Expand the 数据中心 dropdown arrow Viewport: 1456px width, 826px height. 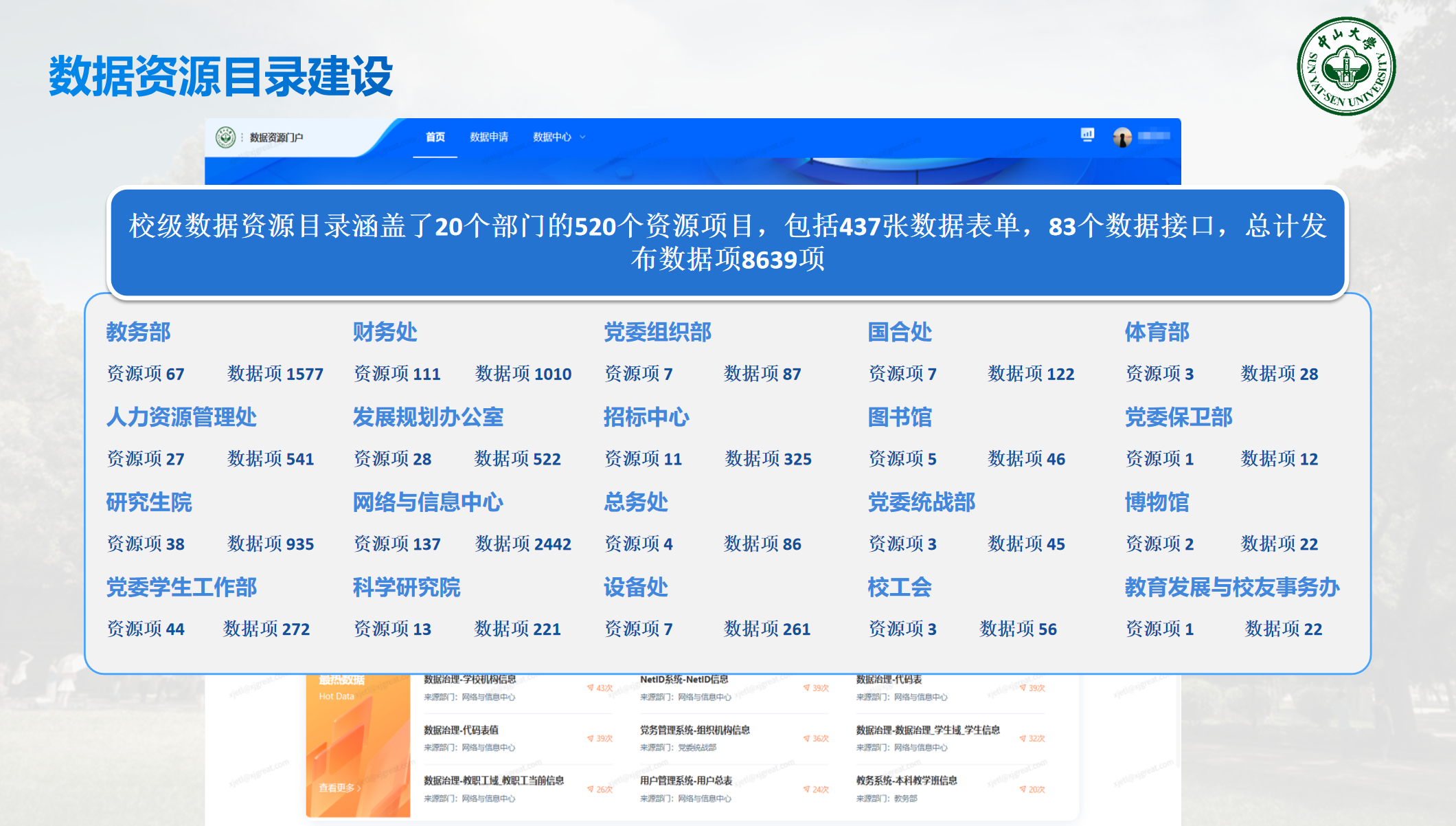583,137
